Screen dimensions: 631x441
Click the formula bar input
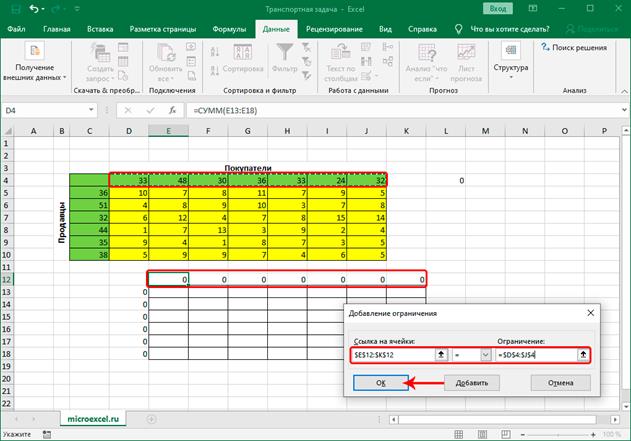(402, 110)
